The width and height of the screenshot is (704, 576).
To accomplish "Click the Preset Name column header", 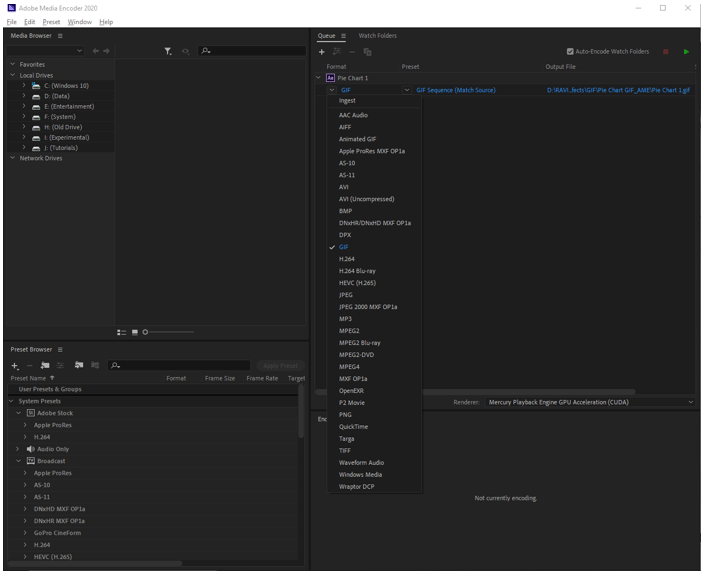I will (28, 378).
